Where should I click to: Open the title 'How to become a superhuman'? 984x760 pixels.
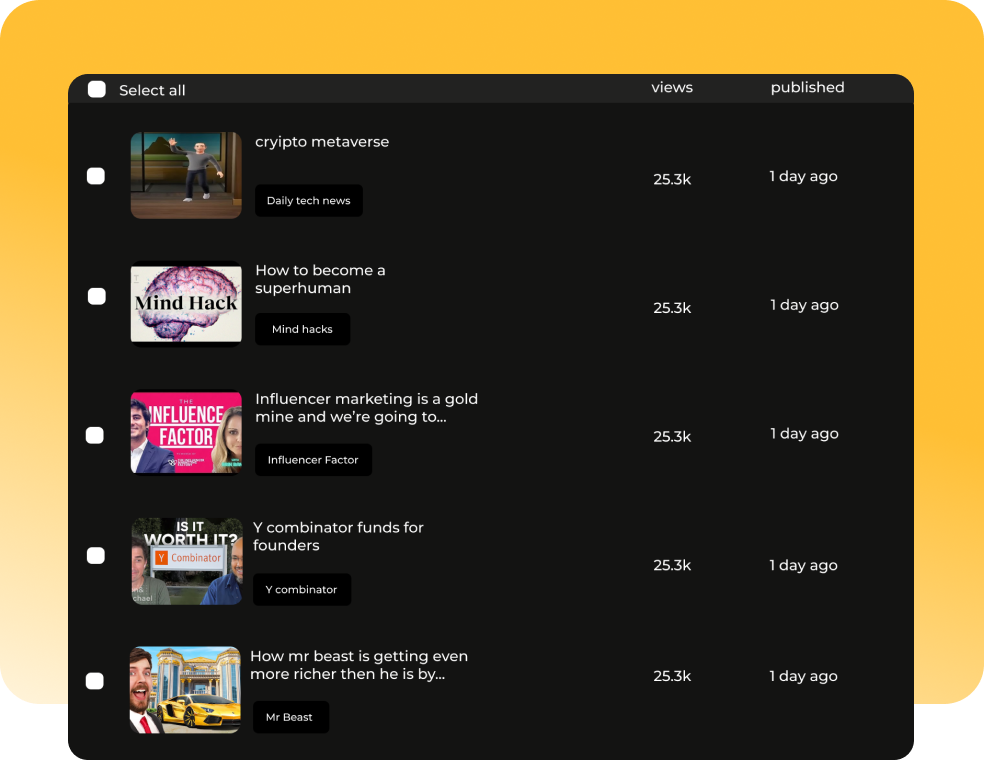click(x=320, y=279)
